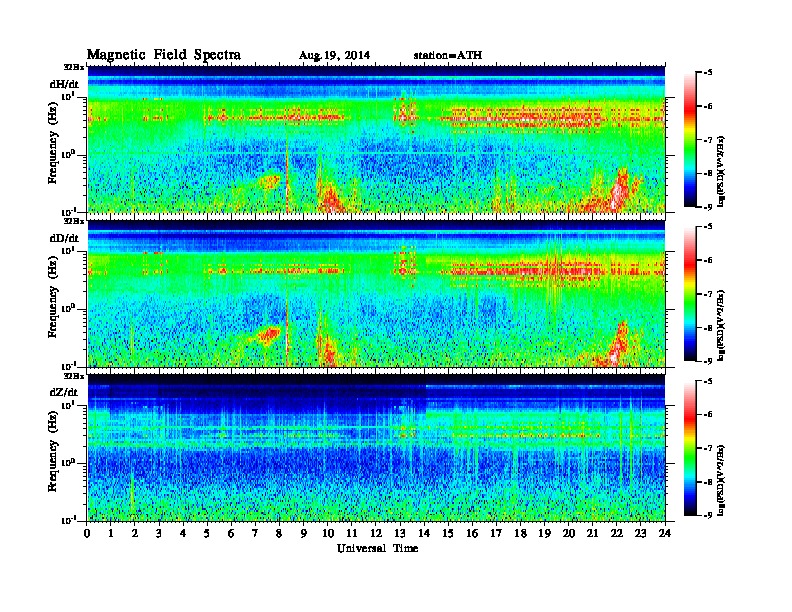
Task: Click the dD/dt panel color bar
Action: click(690, 294)
